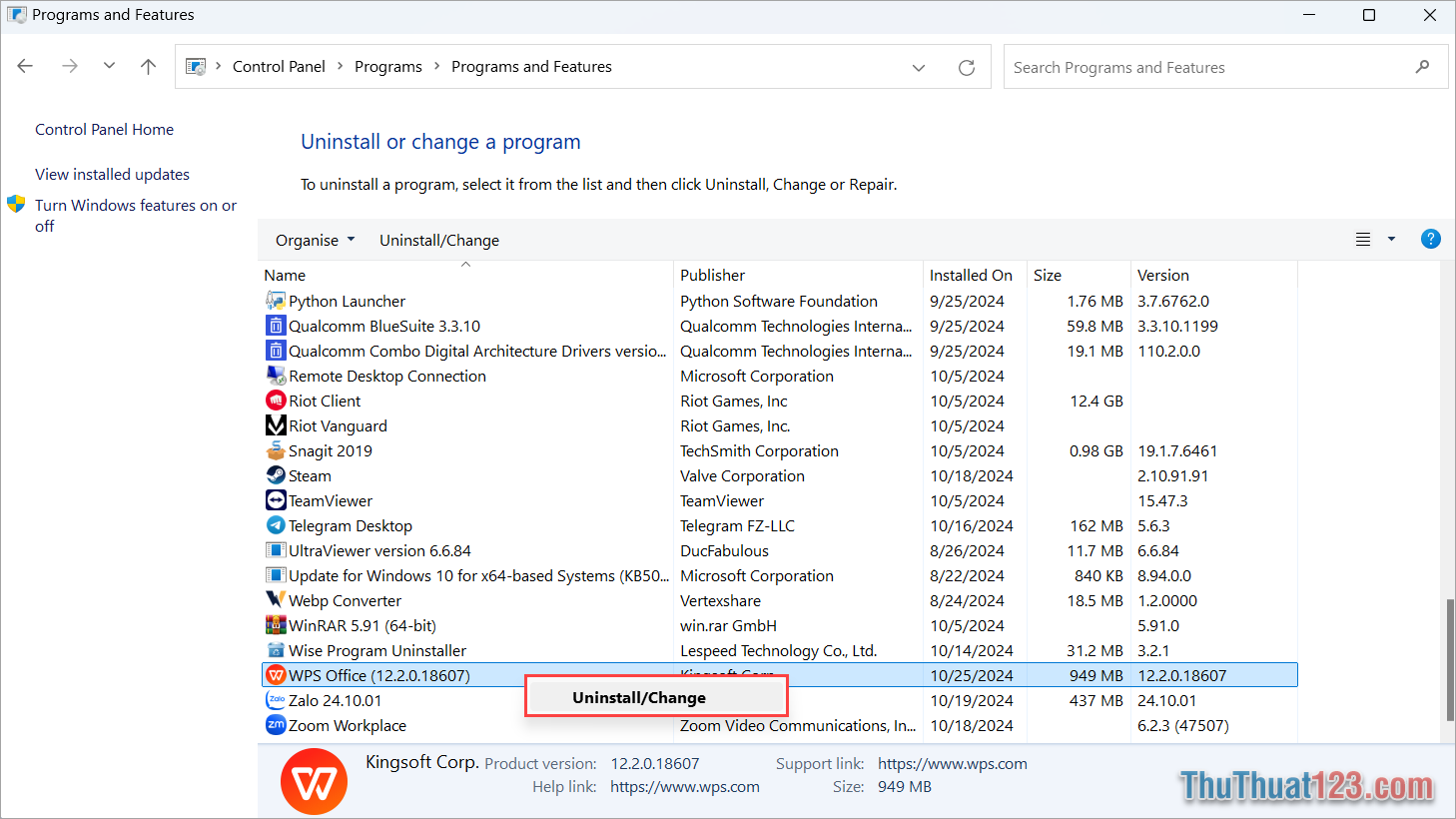
Task: Click Uninstall/Change in the toolbar
Action: click(x=439, y=240)
